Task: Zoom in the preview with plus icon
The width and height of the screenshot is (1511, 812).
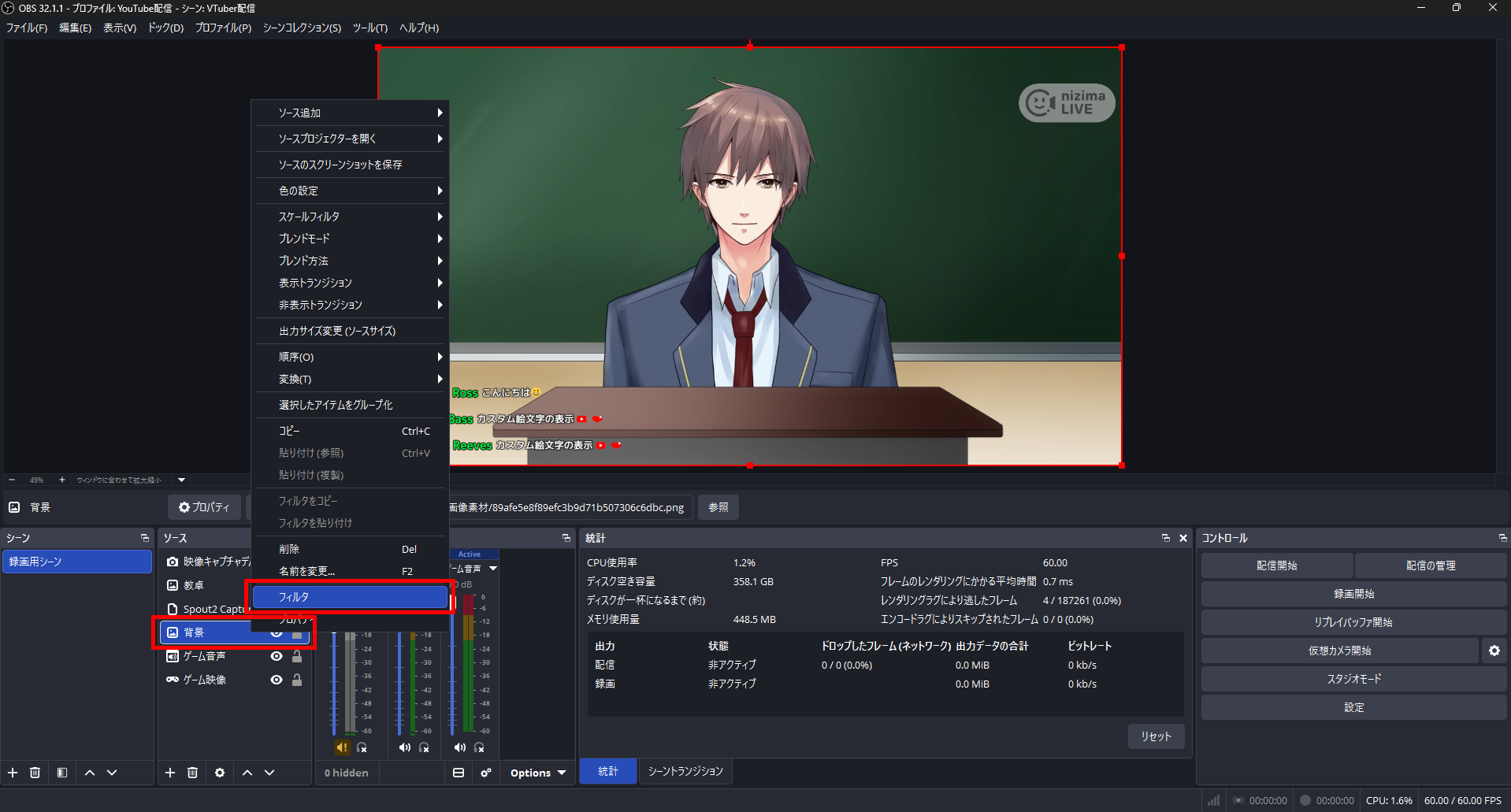Action: tap(62, 480)
